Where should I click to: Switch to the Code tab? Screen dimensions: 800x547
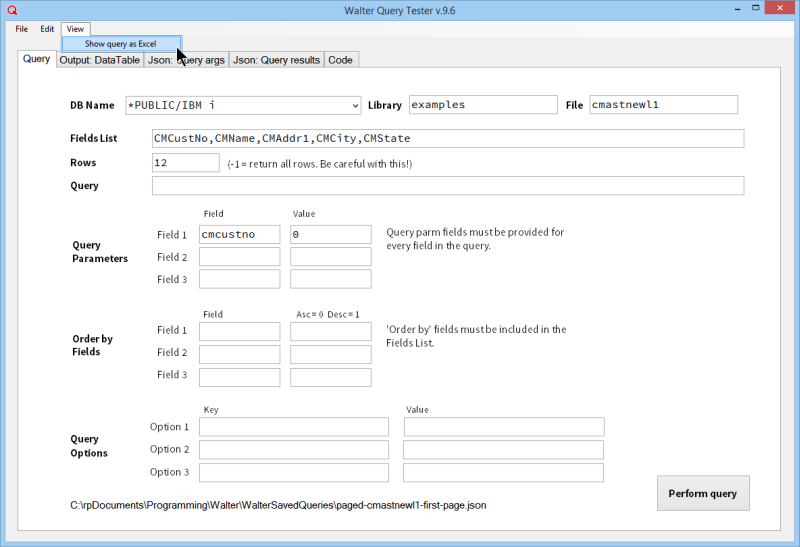click(340, 60)
